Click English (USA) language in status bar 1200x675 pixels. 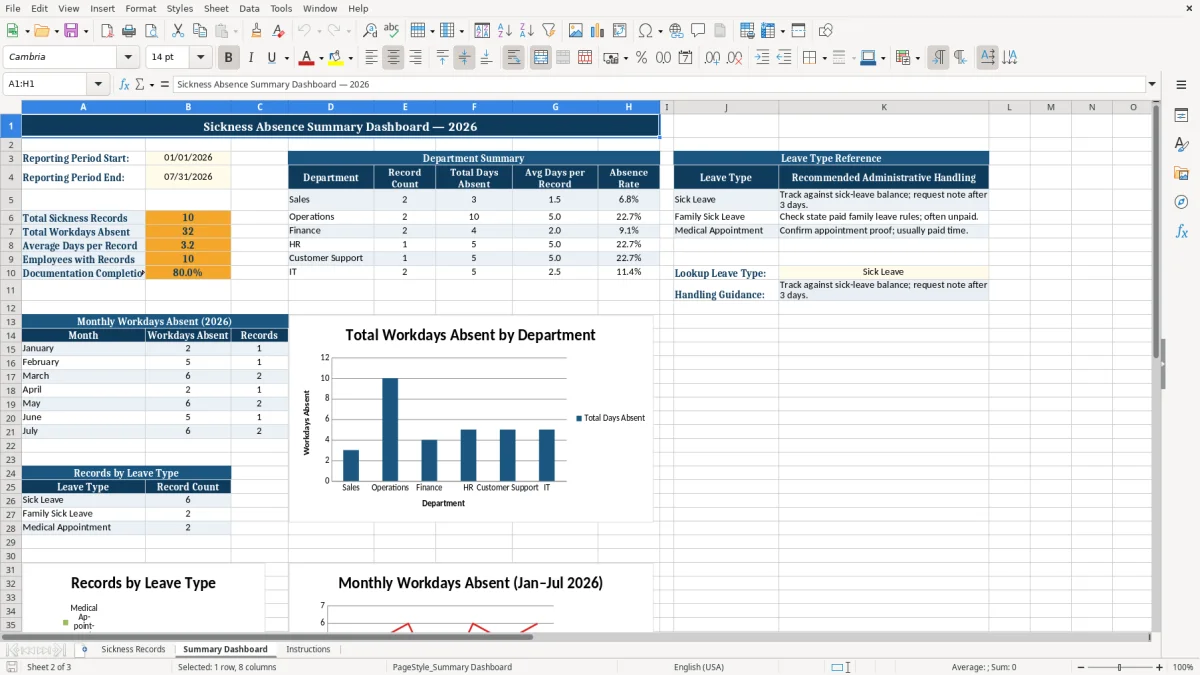coord(699,667)
